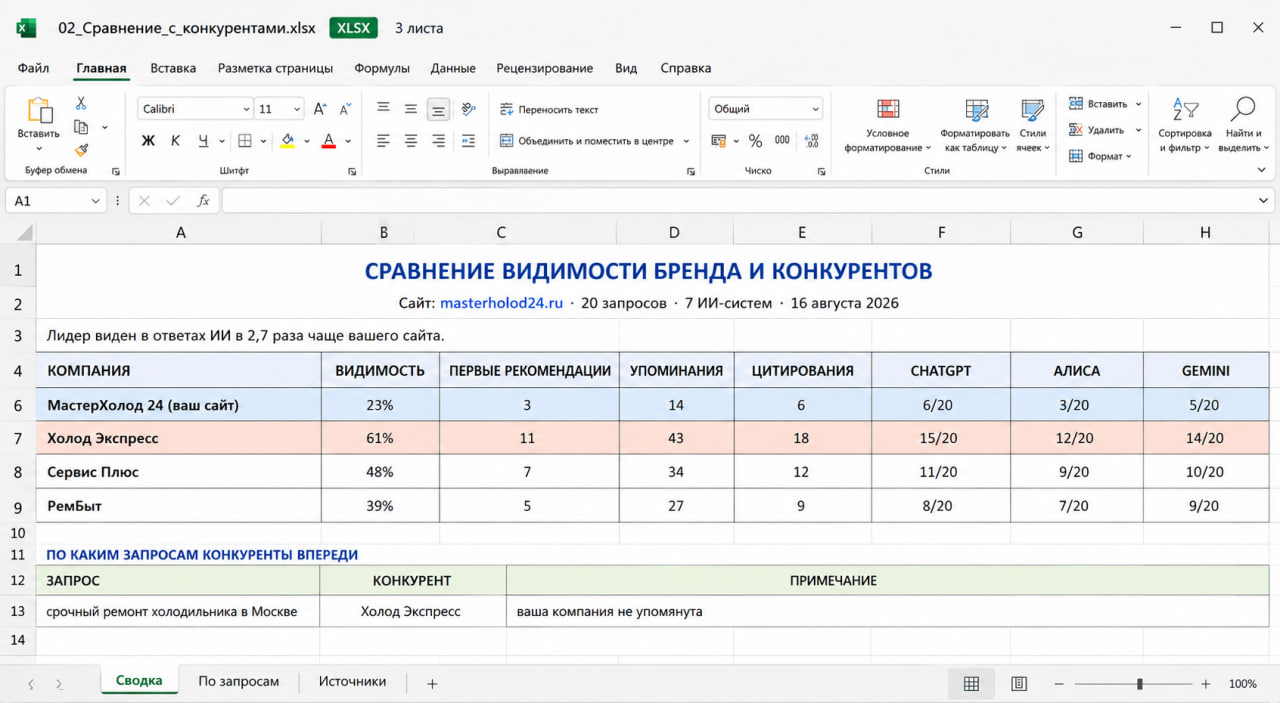
Task: Switch to Page Layout view in status bar
Action: 1019,684
